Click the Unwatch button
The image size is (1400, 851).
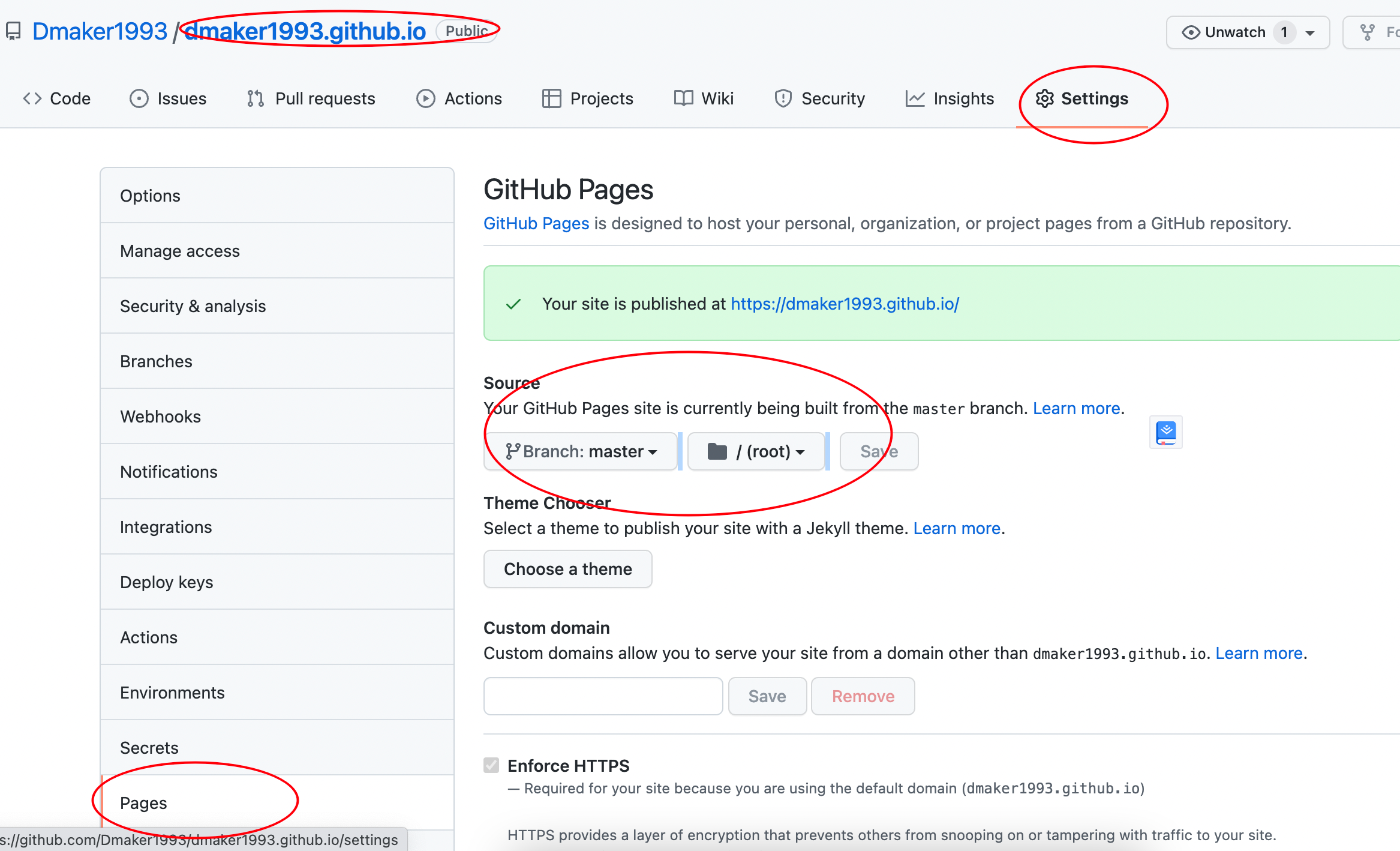pyautogui.click(x=1248, y=32)
